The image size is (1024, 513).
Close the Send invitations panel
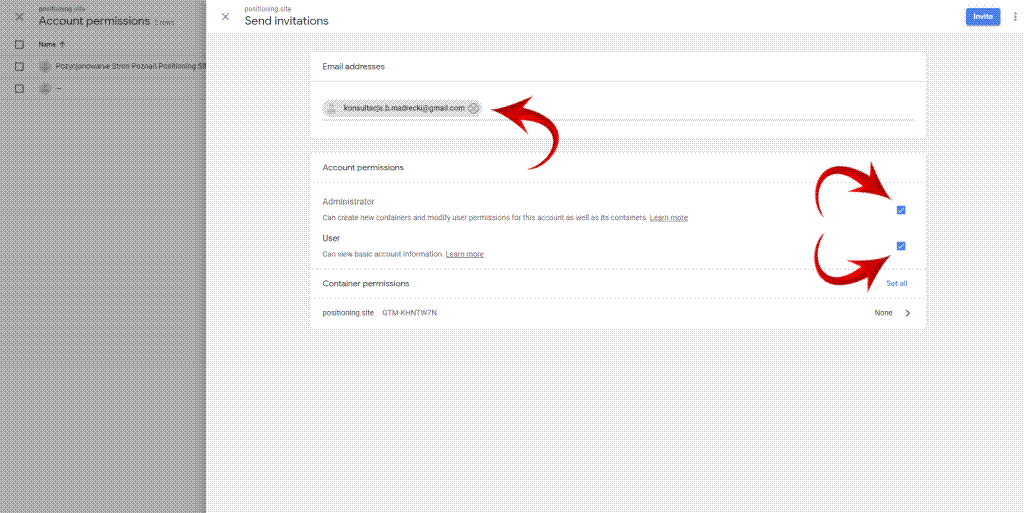click(225, 16)
